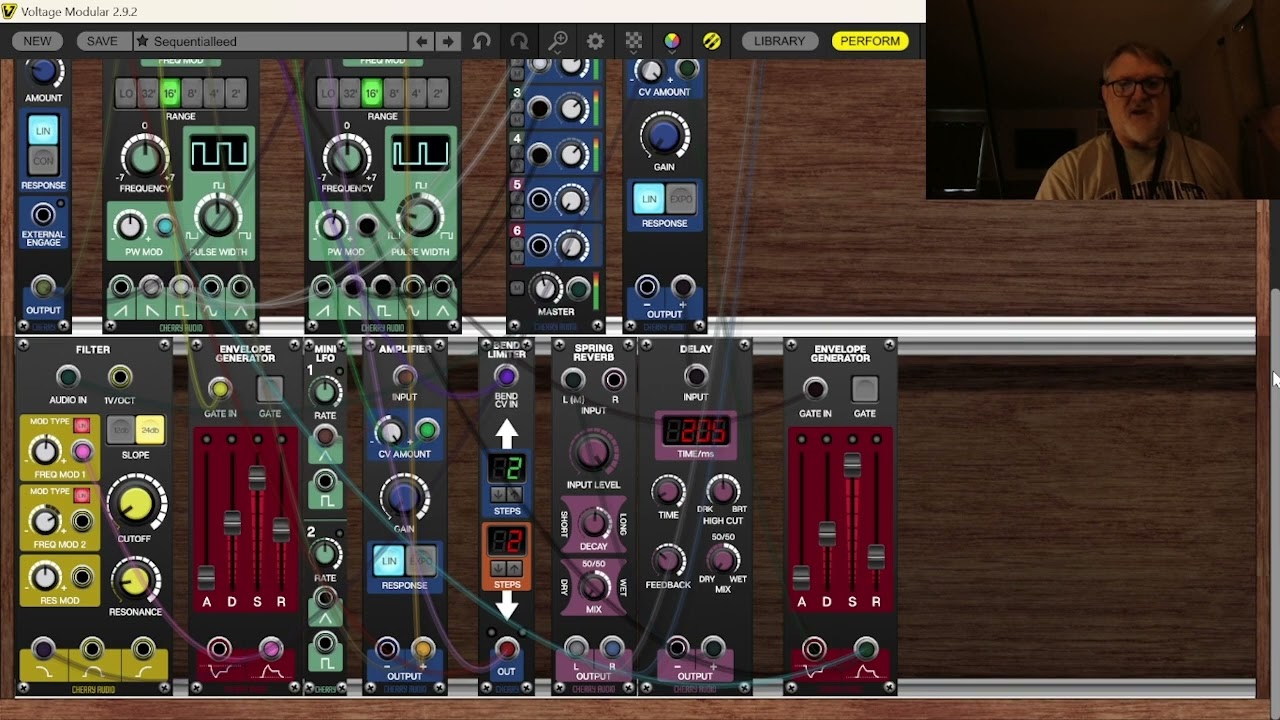This screenshot has height=720, width=1280.
Task: Open the cable color wheel dropdown
Action: [x=672, y=41]
